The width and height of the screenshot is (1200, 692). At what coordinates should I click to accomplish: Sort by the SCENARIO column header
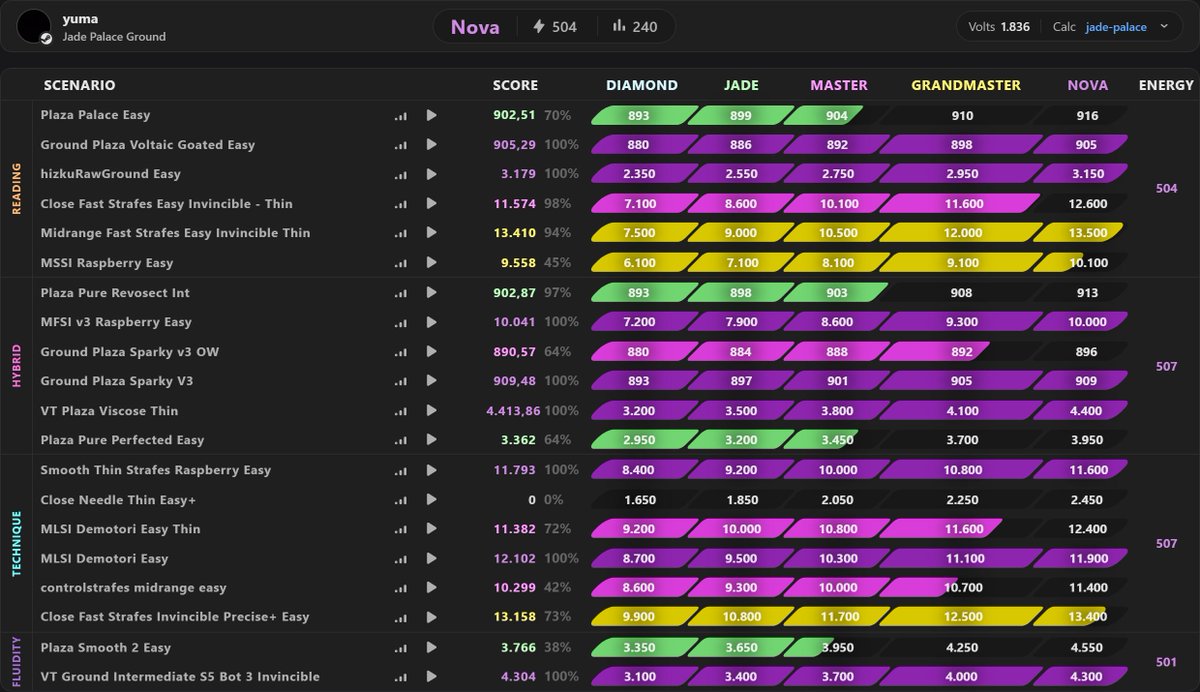click(80, 85)
